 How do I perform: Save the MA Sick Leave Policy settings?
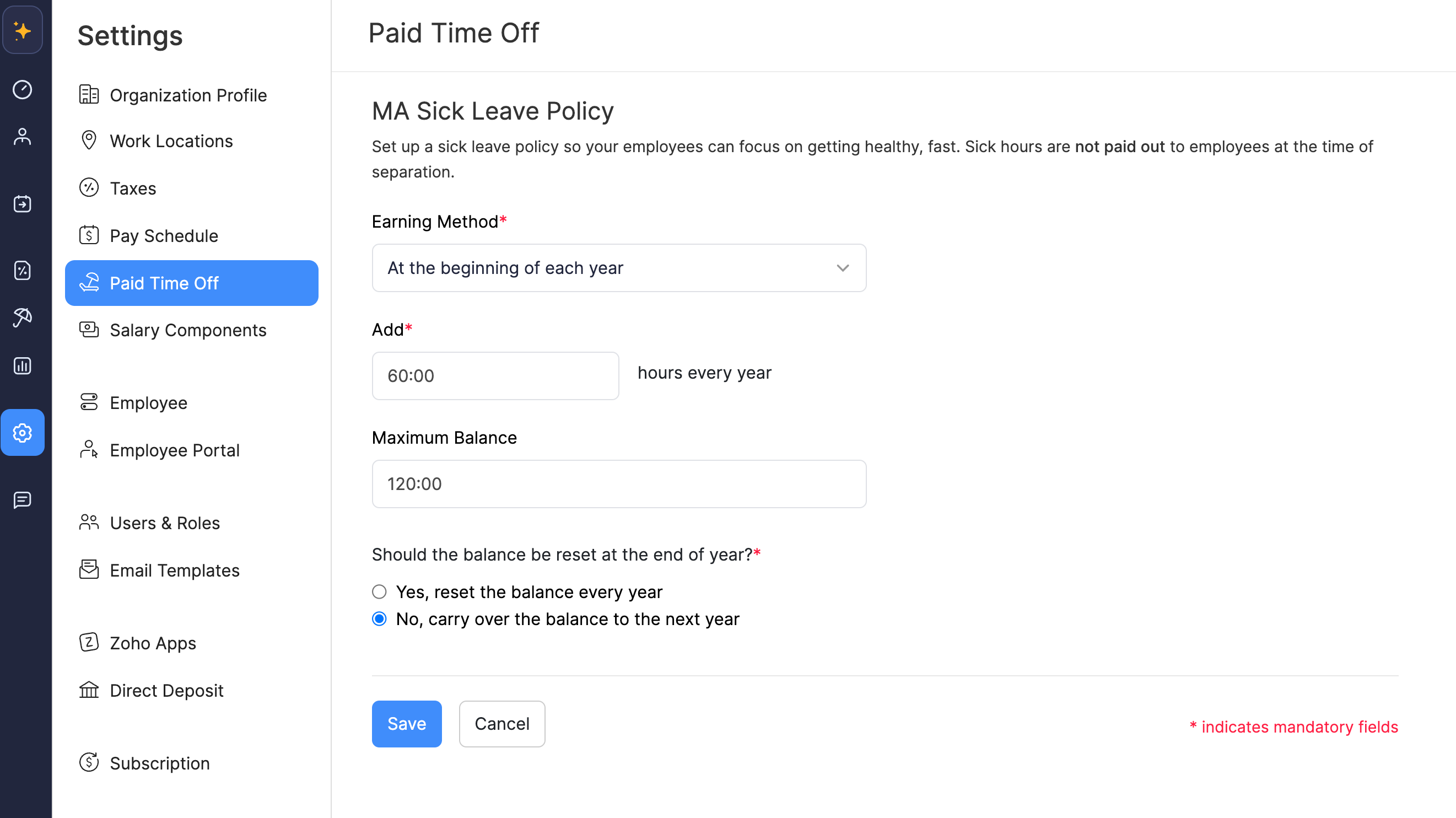(406, 724)
